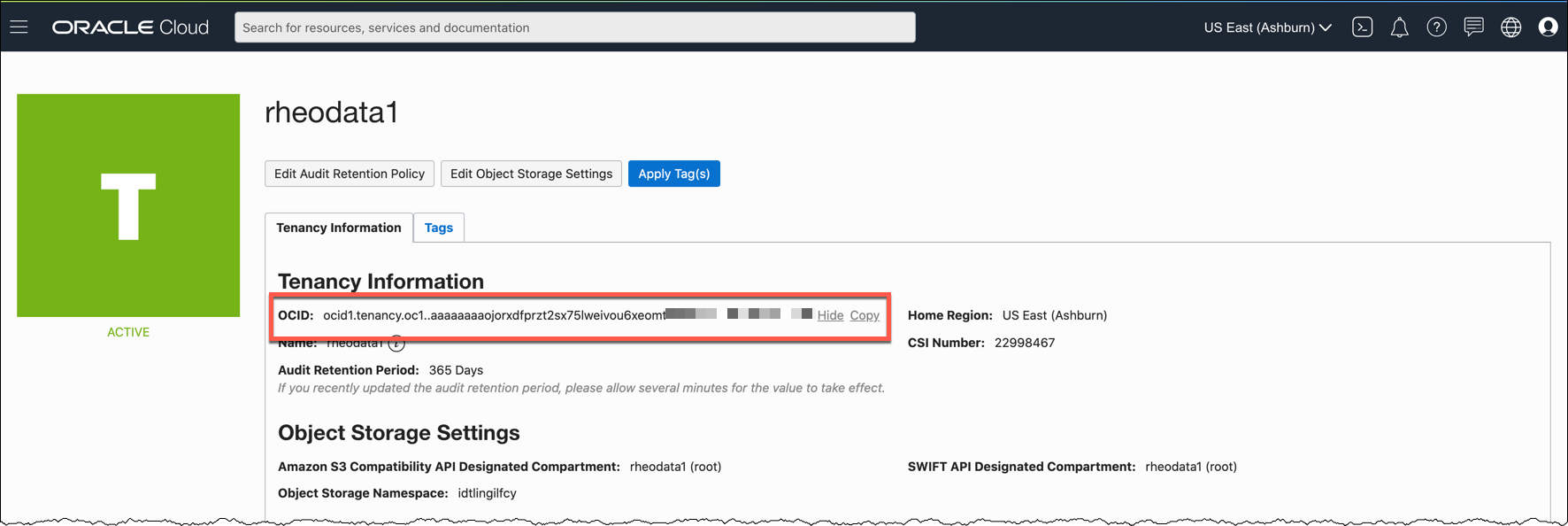Launch Cloud Shell from the header

click(1362, 27)
